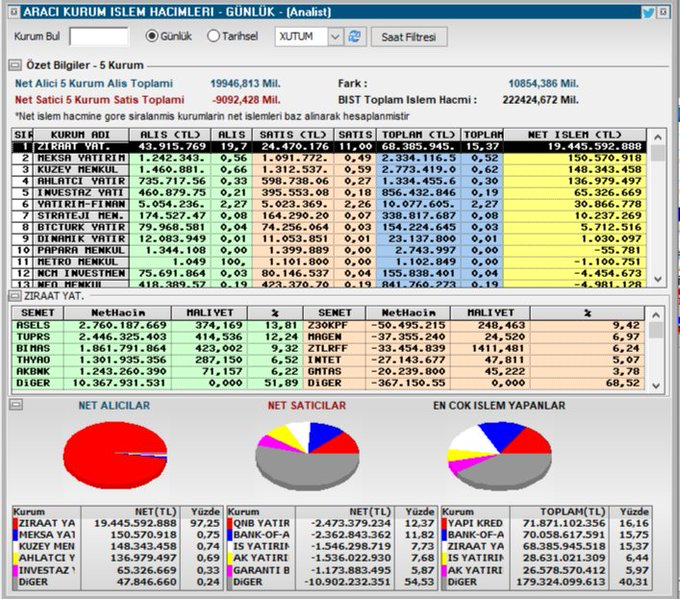Sort by SATIS (TL) column header

click(x=293, y=134)
